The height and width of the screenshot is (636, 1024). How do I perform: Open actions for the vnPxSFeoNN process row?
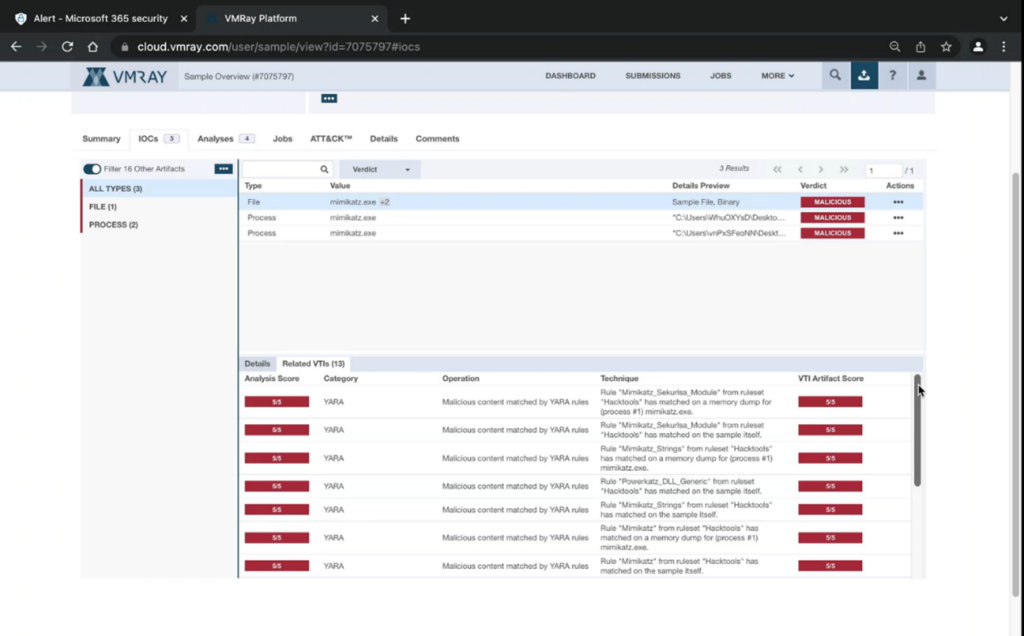coord(898,233)
